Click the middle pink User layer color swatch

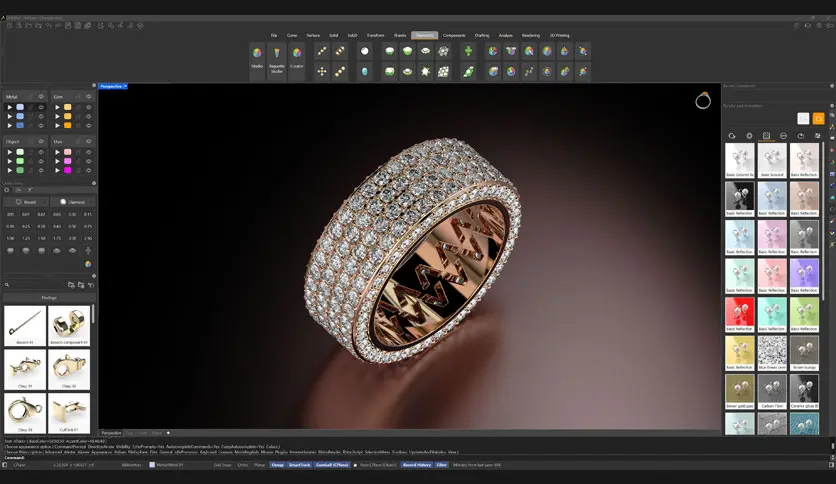[x=68, y=161]
